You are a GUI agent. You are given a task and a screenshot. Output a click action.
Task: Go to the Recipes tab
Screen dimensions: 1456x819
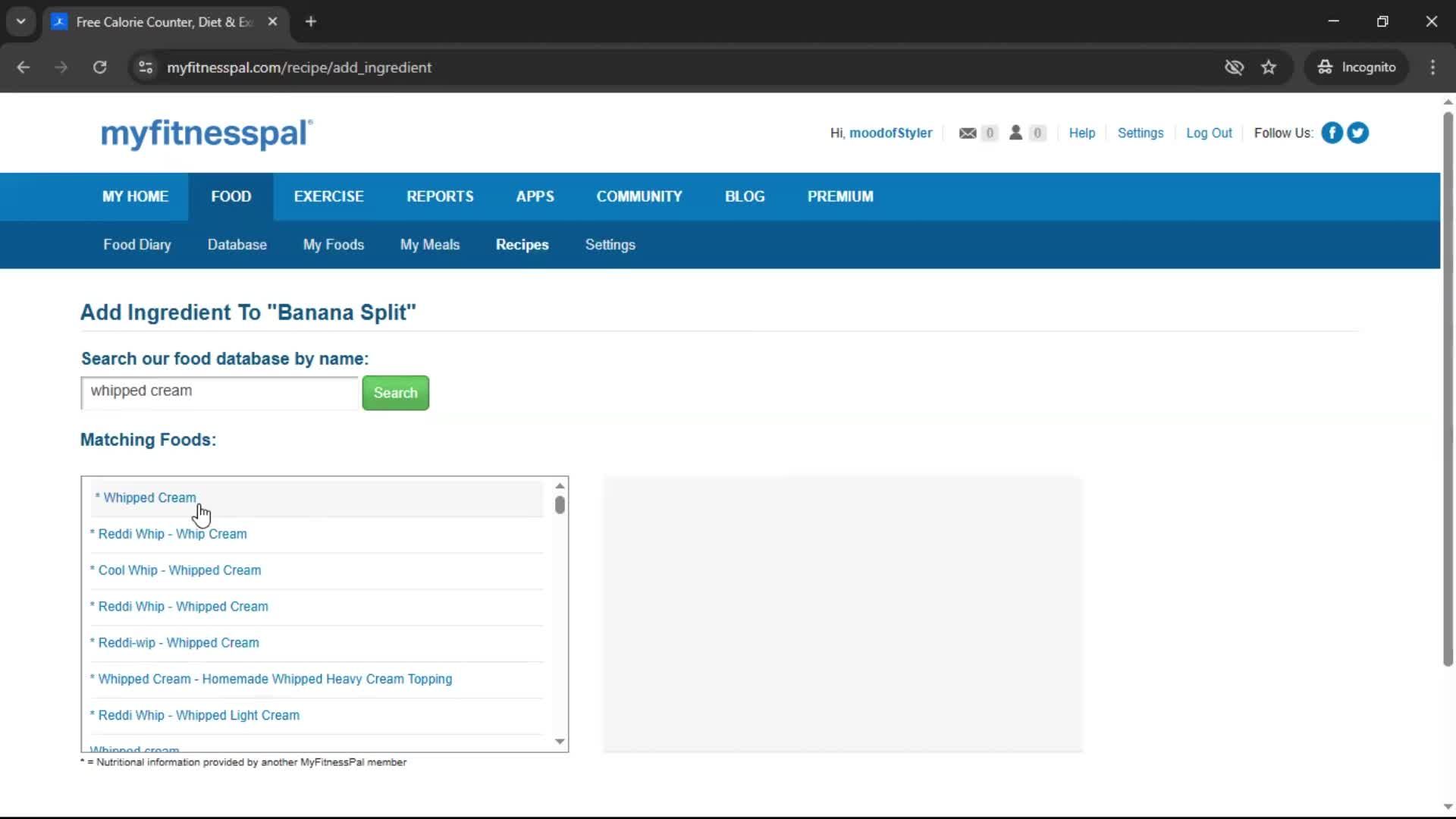pyautogui.click(x=522, y=245)
